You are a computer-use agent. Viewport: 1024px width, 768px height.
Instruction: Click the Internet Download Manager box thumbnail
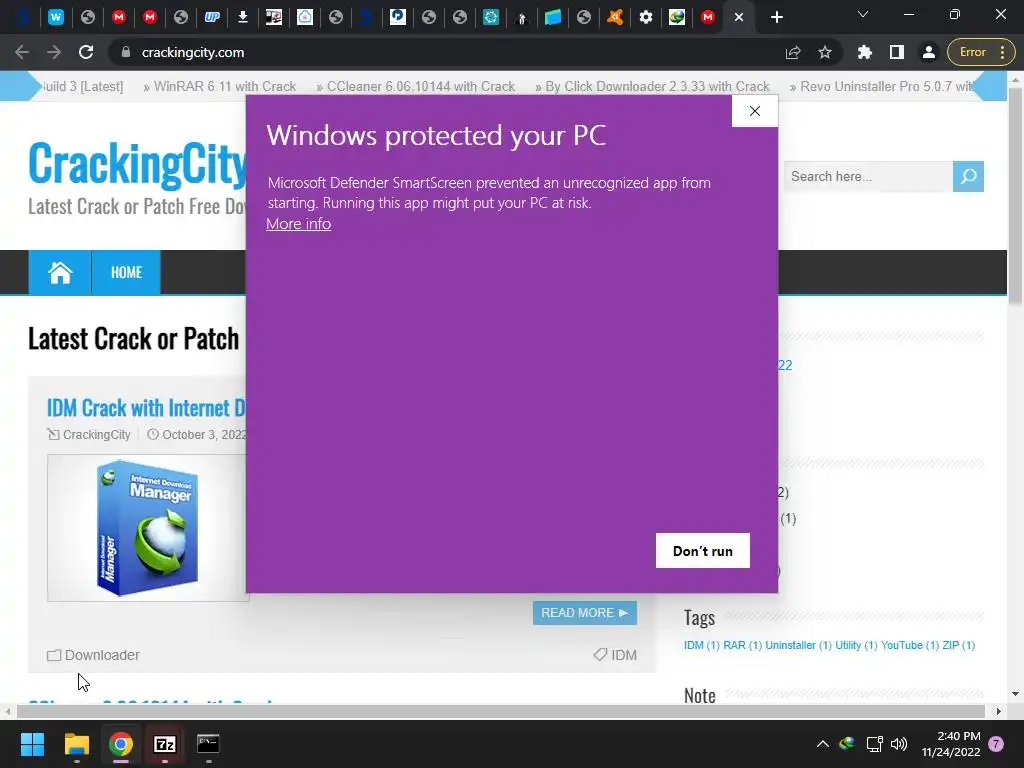[x=148, y=528]
